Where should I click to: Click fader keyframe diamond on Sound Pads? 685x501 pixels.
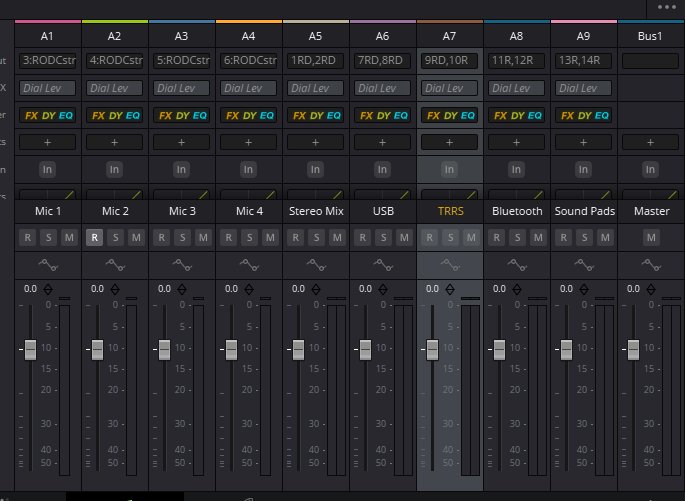[584, 289]
